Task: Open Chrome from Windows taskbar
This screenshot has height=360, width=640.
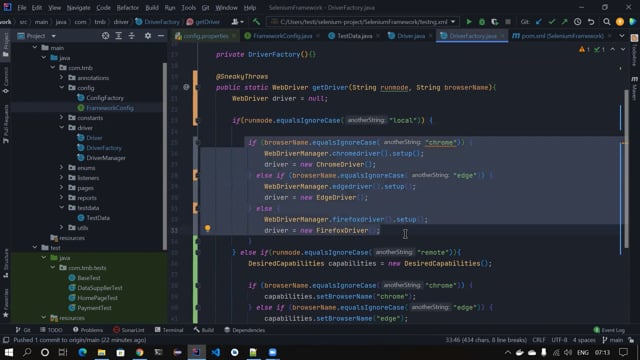Action: pyautogui.click(x=140, y=352)
